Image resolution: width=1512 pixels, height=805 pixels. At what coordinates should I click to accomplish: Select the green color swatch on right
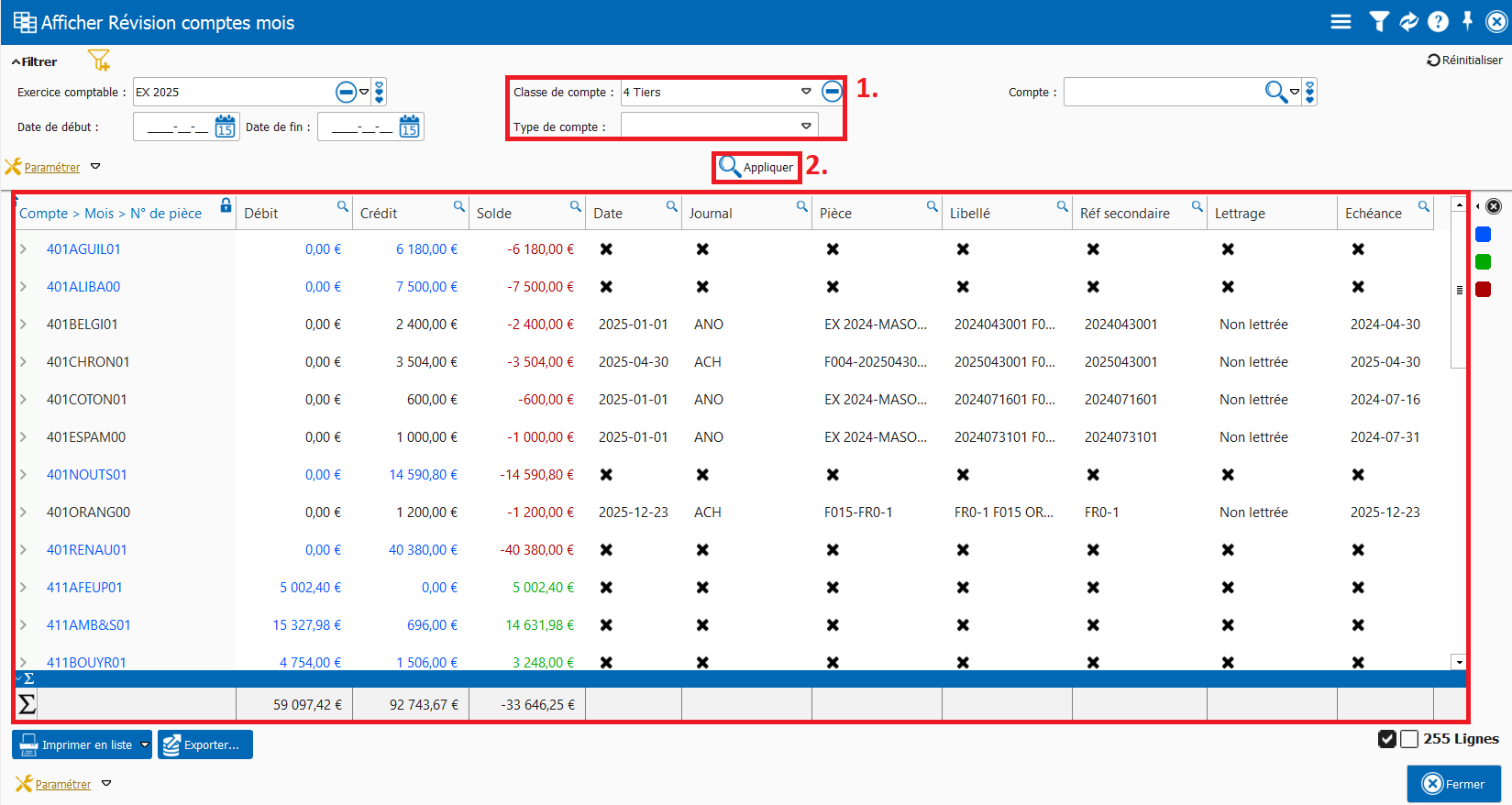[x=1483, y=262]
